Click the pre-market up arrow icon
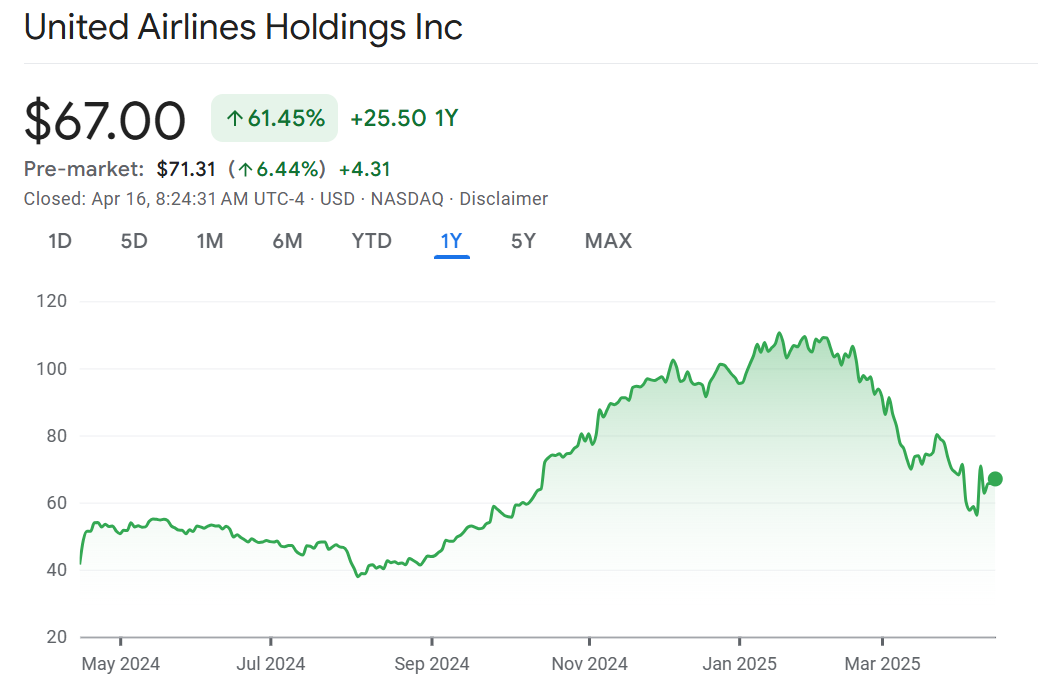This screenshot has width=1038, height=691. pos(244,169)
